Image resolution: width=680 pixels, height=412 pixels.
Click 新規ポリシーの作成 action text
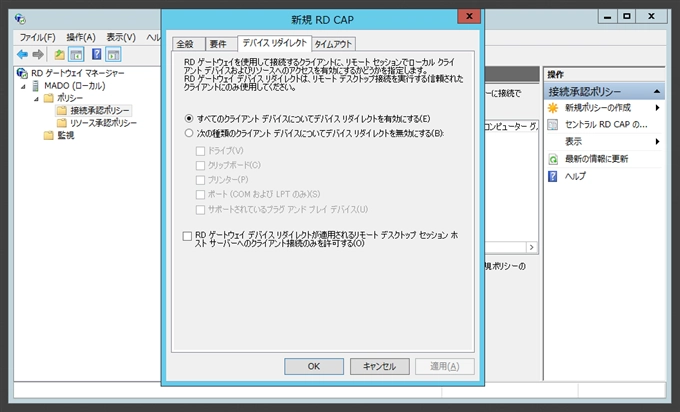[x=598, y=108]
